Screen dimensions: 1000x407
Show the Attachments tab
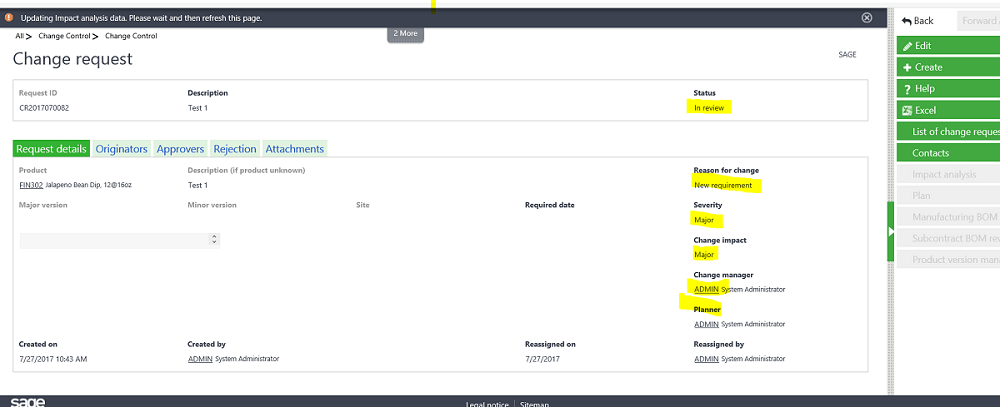coord(294,149)
